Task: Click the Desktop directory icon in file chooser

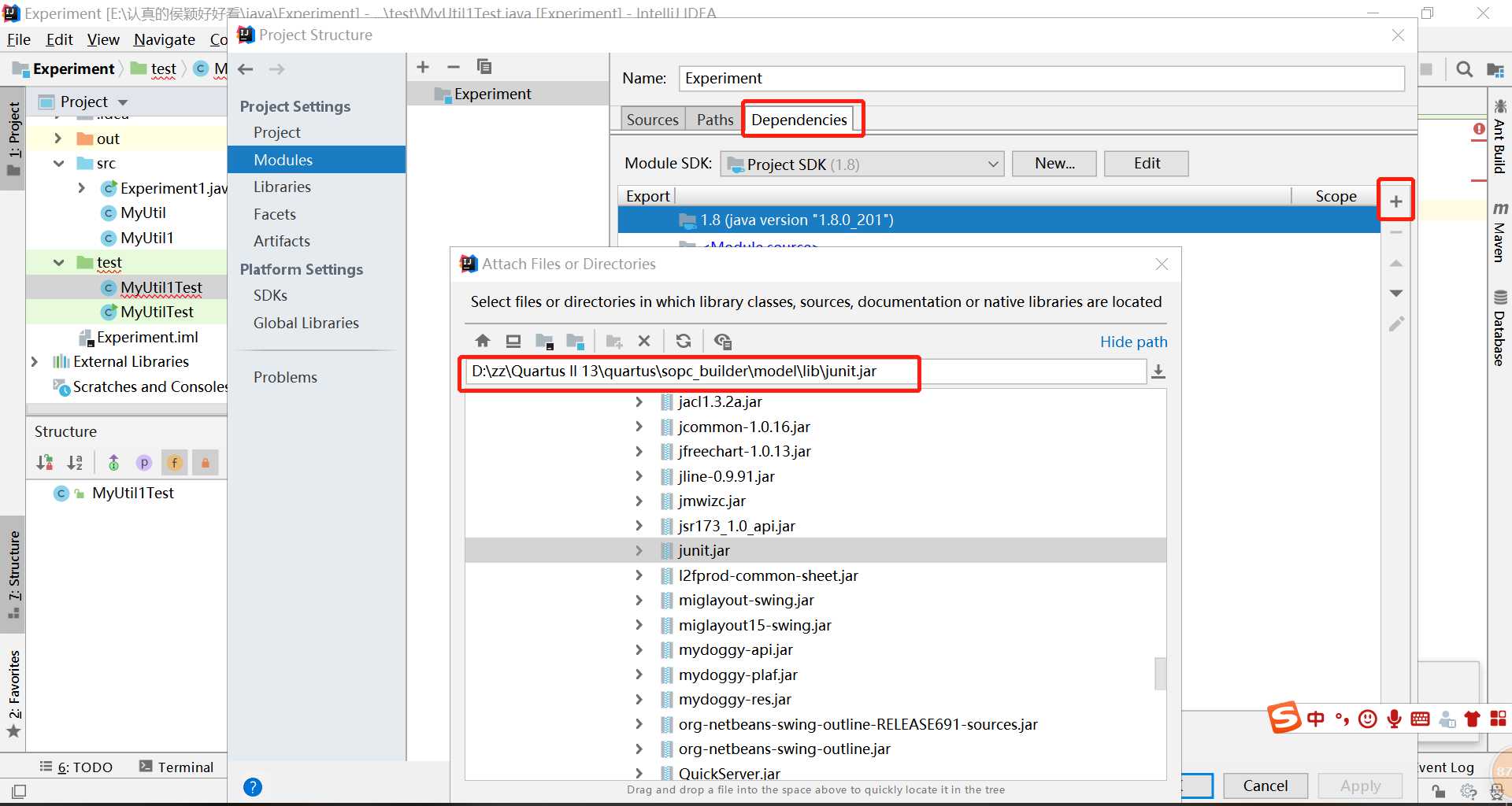Action: click(513, 341)
